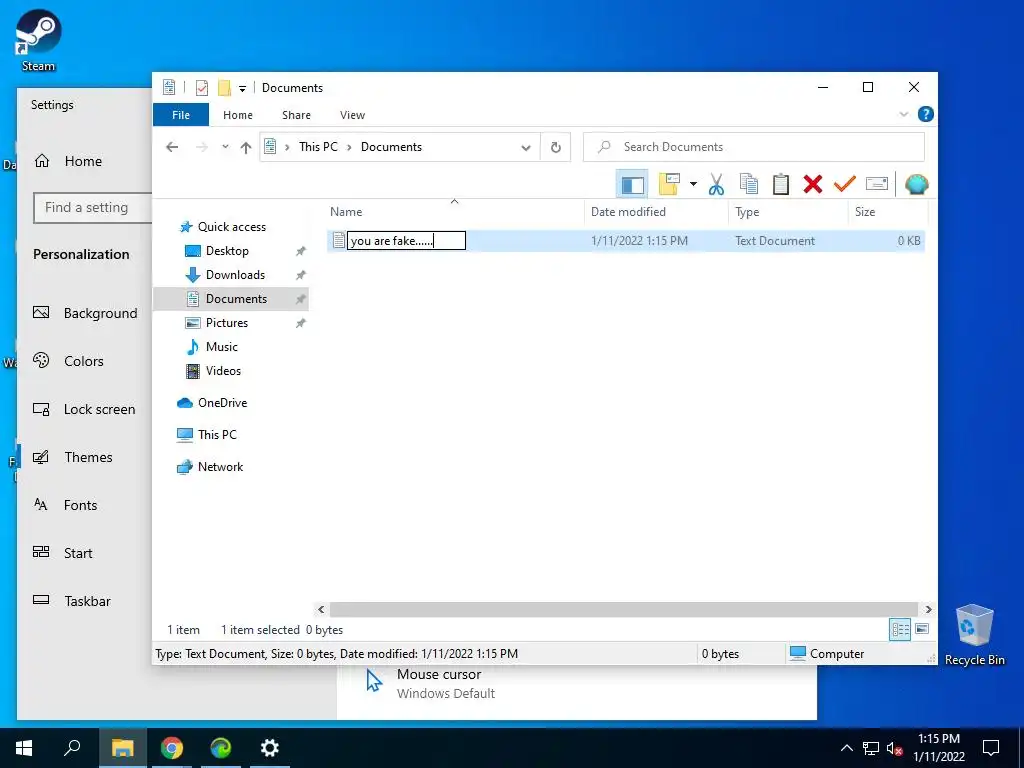Open the Folder Options dropdown arrow

click(693, 185)
